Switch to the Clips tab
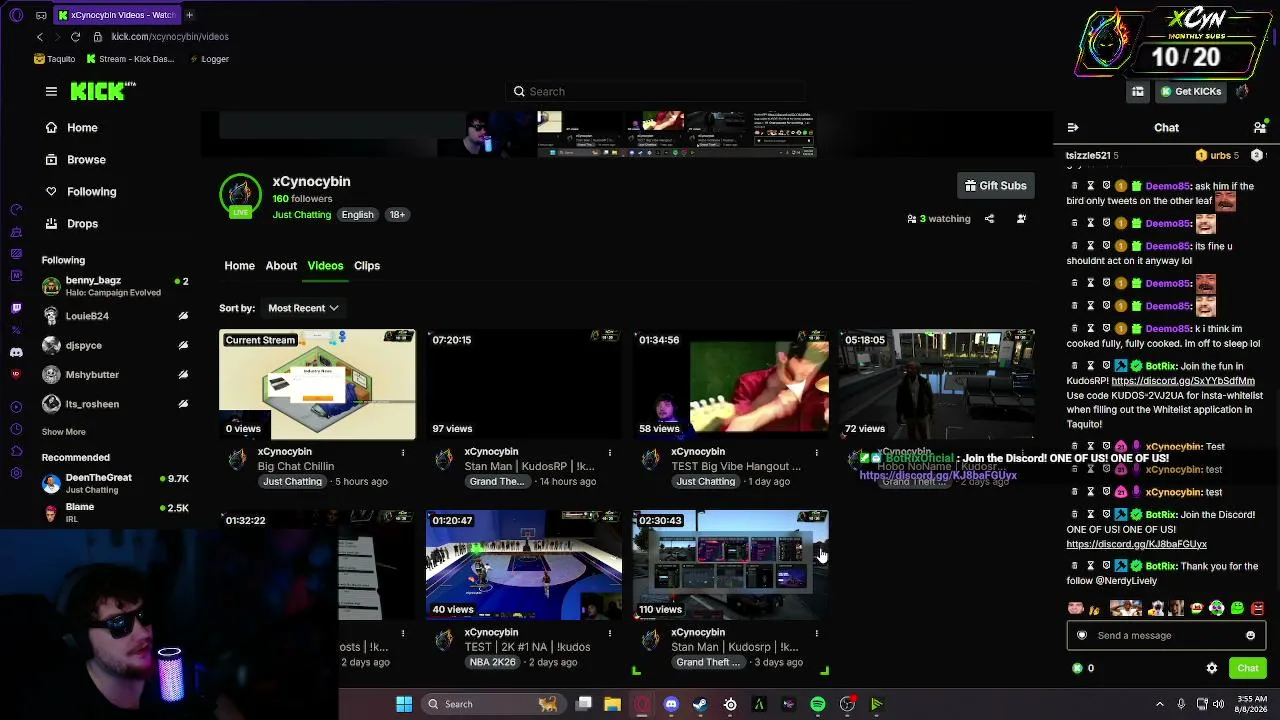 click(x=367, y=266)
